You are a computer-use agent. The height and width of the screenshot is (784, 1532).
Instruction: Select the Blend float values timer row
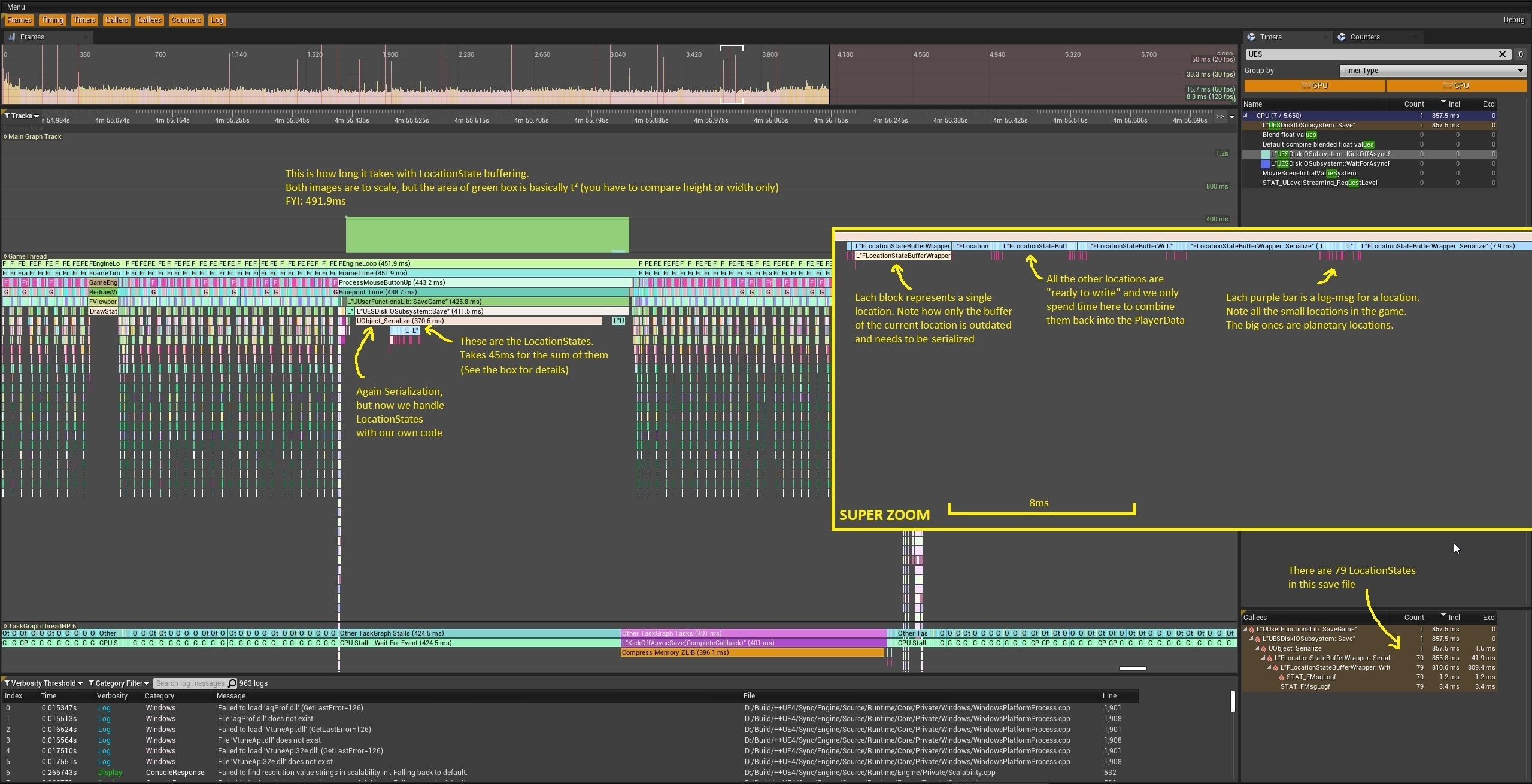click(1370, 135)
